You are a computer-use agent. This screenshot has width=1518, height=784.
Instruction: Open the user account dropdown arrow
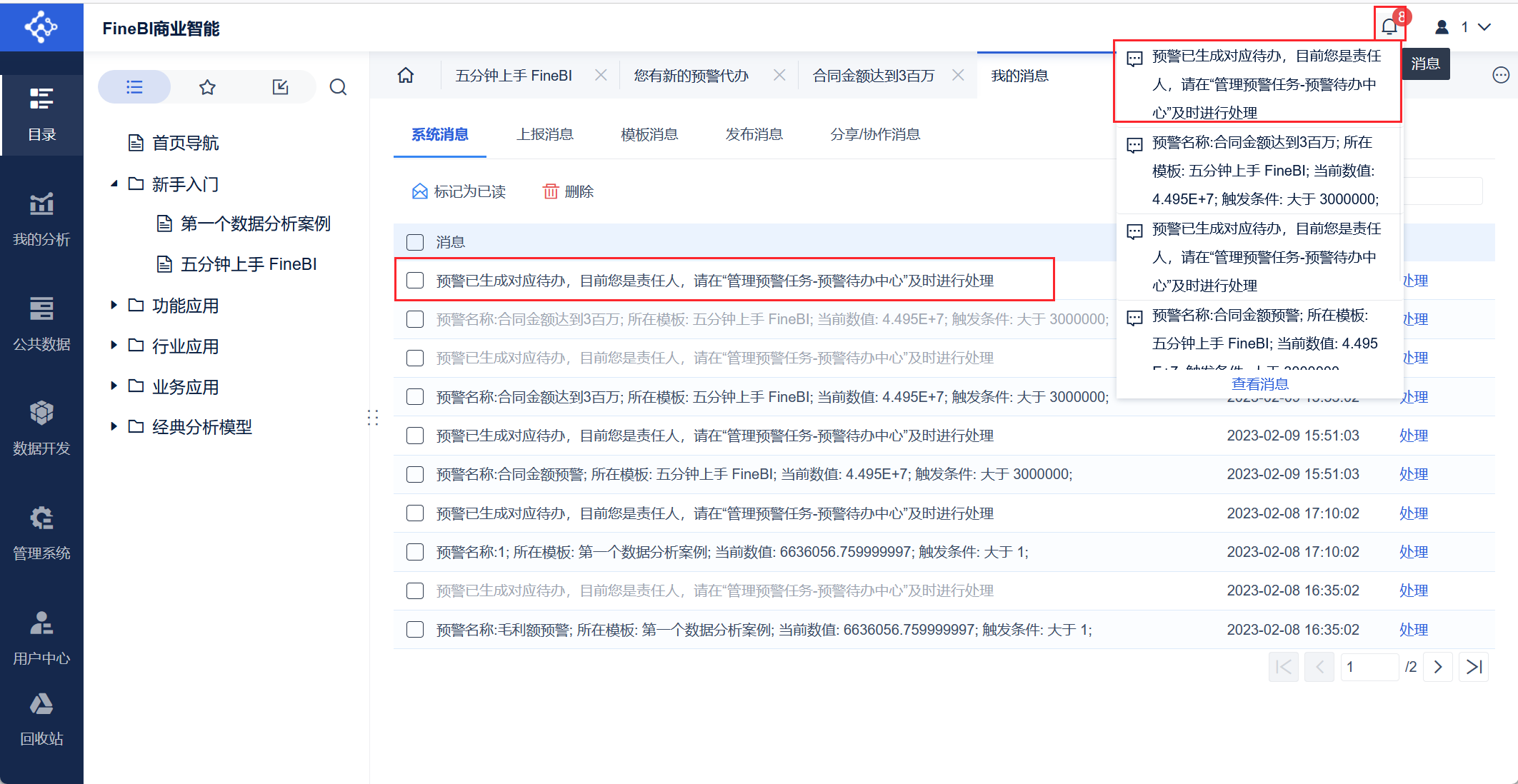[1484, 27]
